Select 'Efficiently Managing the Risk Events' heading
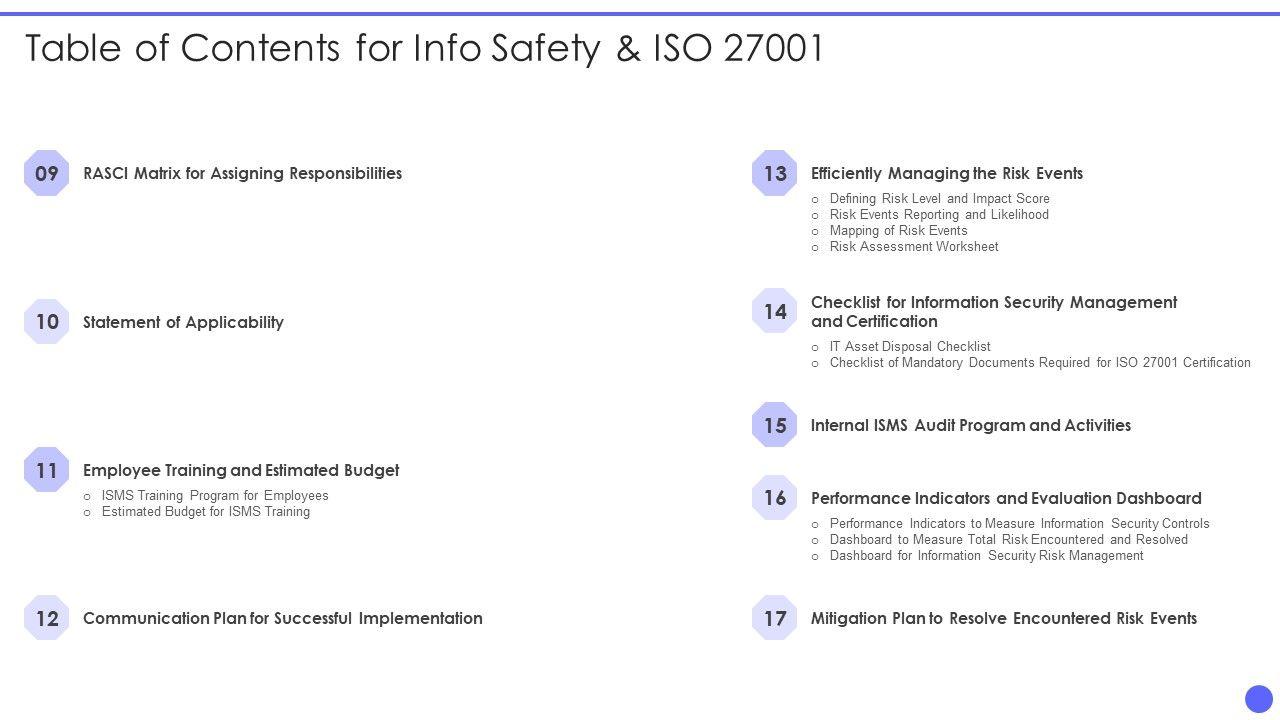Image resolution: width=1280 pixels, height=720 pixels. coord(947,173)
